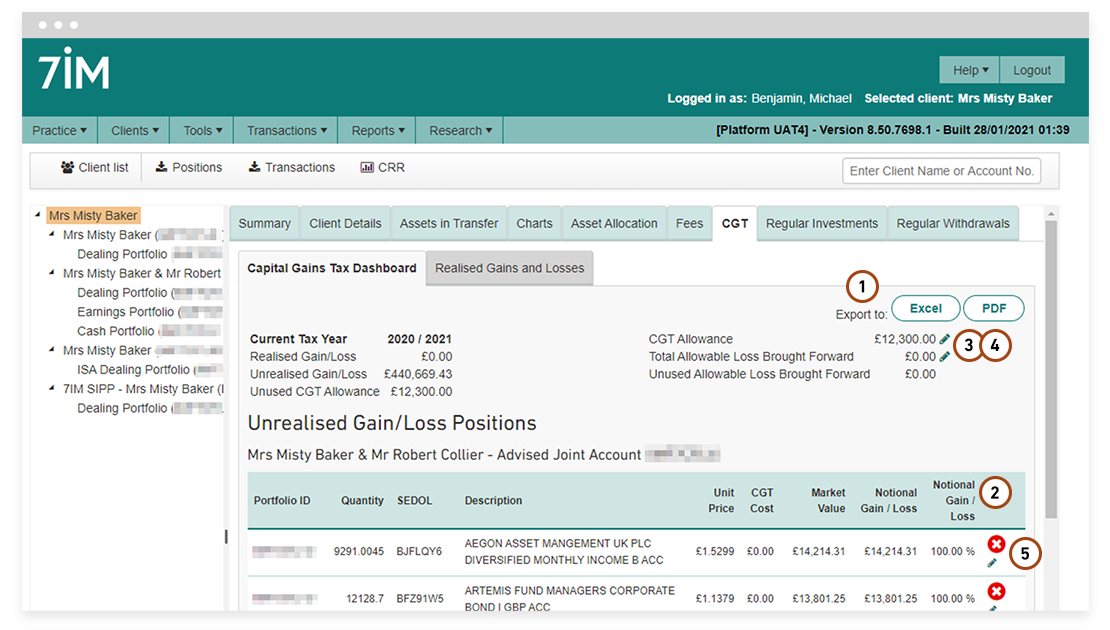
Task: Open Client list via its people icon
Action: click(x=67, y=168)
